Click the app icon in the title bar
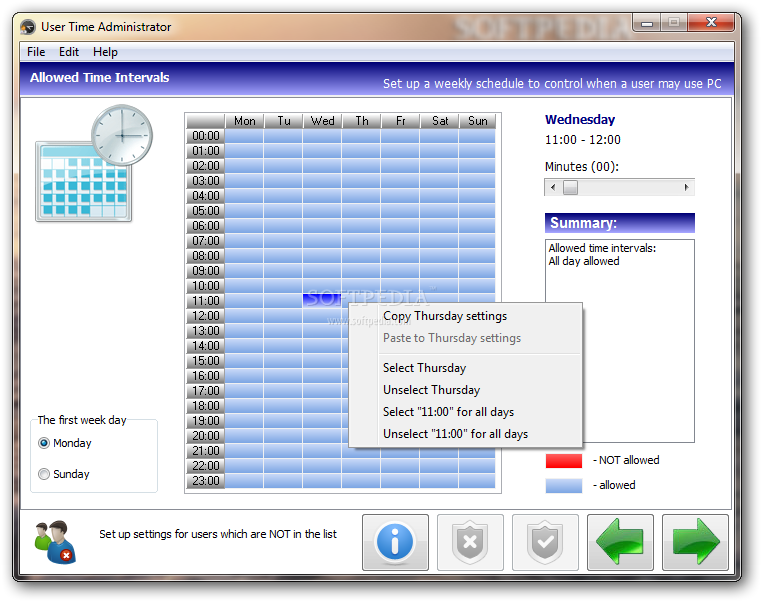The width and height of the screenshot is (762, 602). (28, 27)
